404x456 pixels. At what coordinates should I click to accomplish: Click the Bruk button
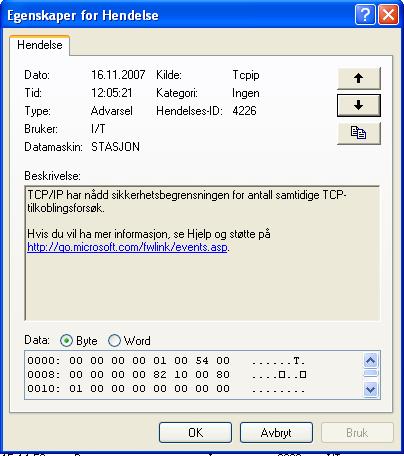(357, 433)
